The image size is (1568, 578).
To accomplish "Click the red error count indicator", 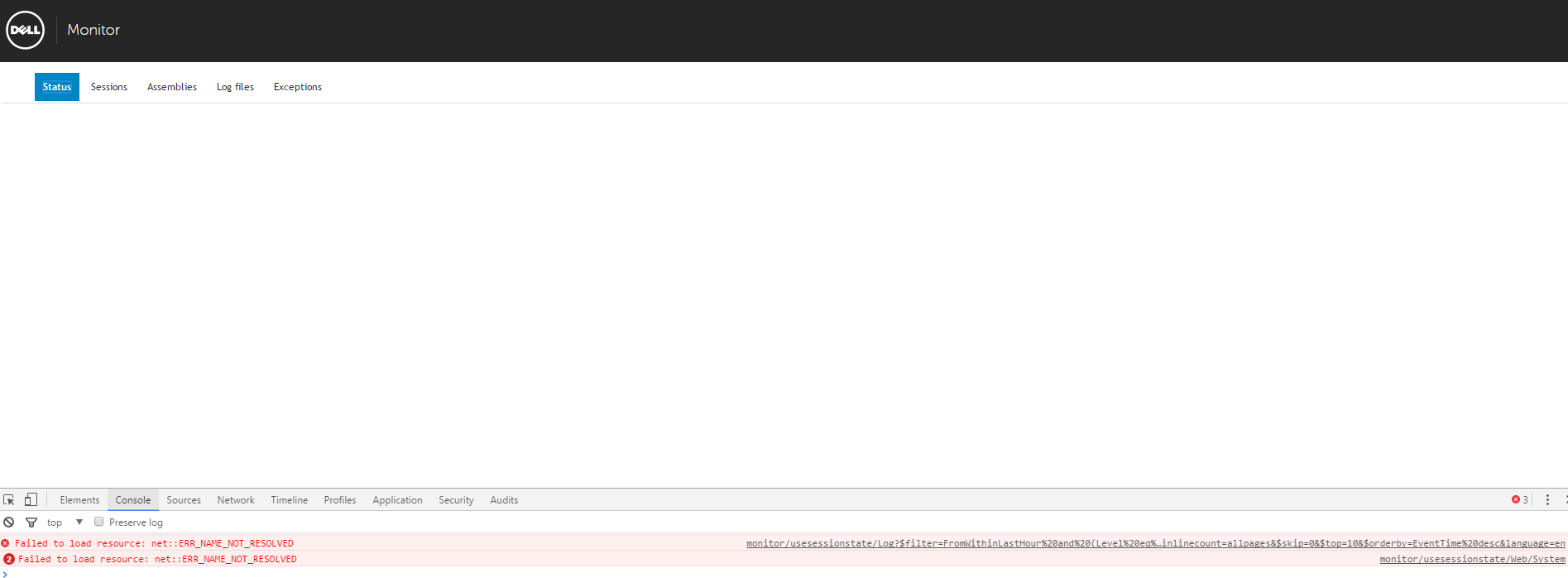I will point(1520,500).
